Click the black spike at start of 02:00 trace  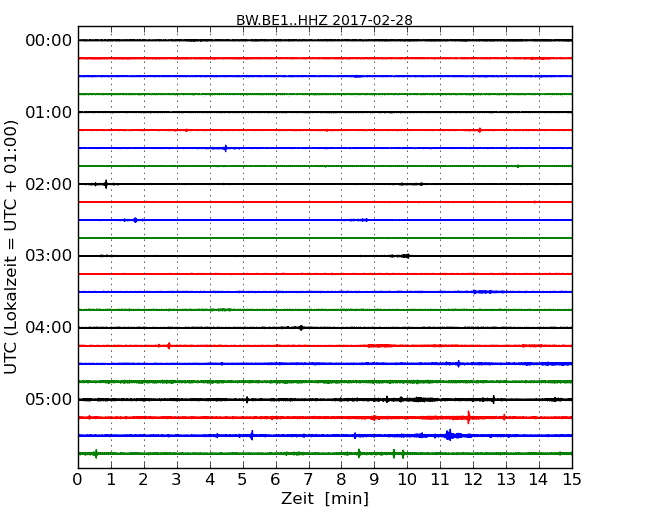click(x=106, y=184)
